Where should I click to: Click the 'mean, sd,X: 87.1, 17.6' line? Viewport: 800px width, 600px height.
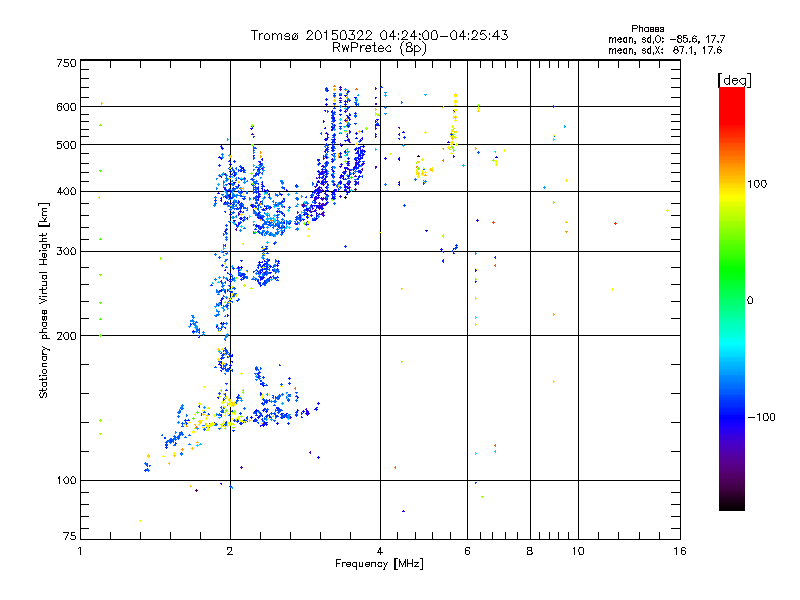click(x=665, y=50)
